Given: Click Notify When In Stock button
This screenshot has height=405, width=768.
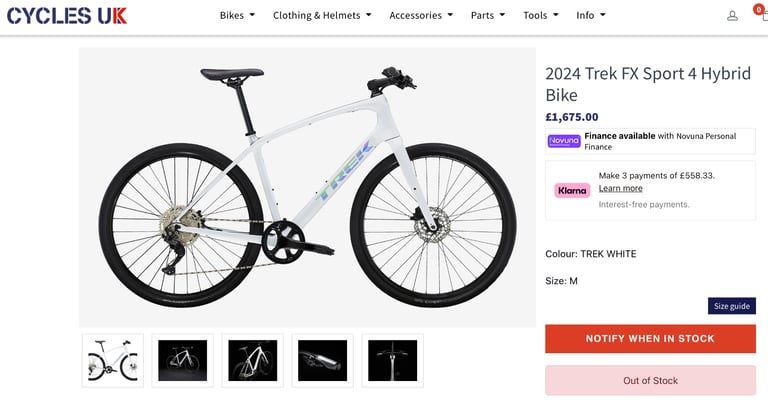Looking at the screenshot, I should (x=650, y=338).
